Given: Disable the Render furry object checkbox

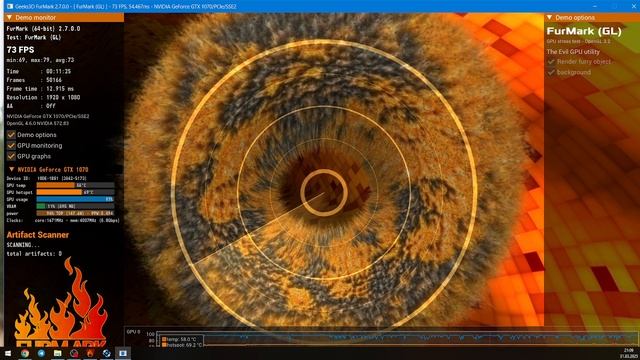Looking at the screenshot, I should pyautogui.click(x=551, y=62).
